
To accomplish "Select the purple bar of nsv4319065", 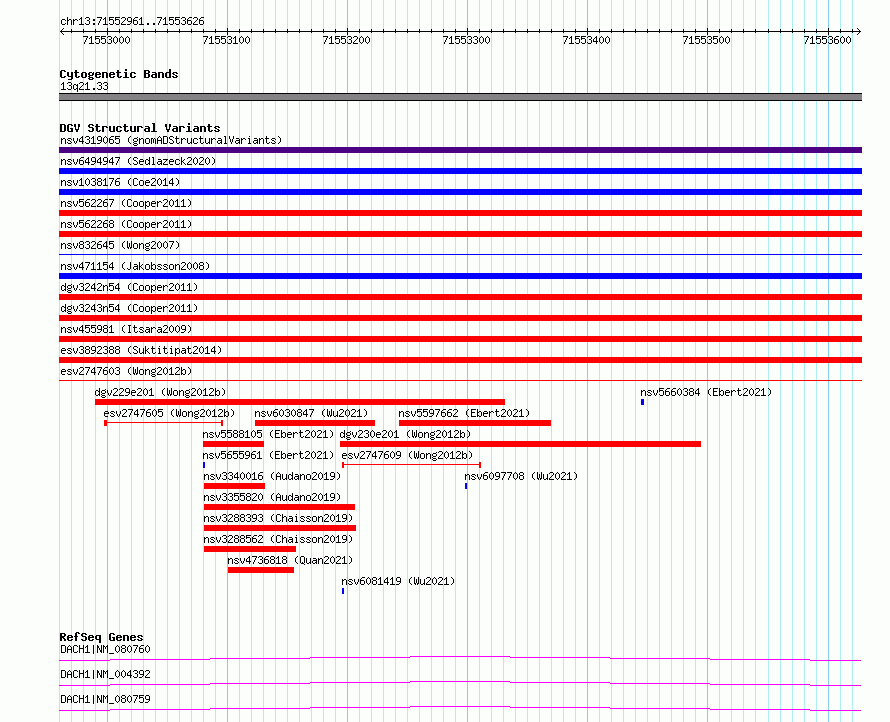I will [460, 150].
